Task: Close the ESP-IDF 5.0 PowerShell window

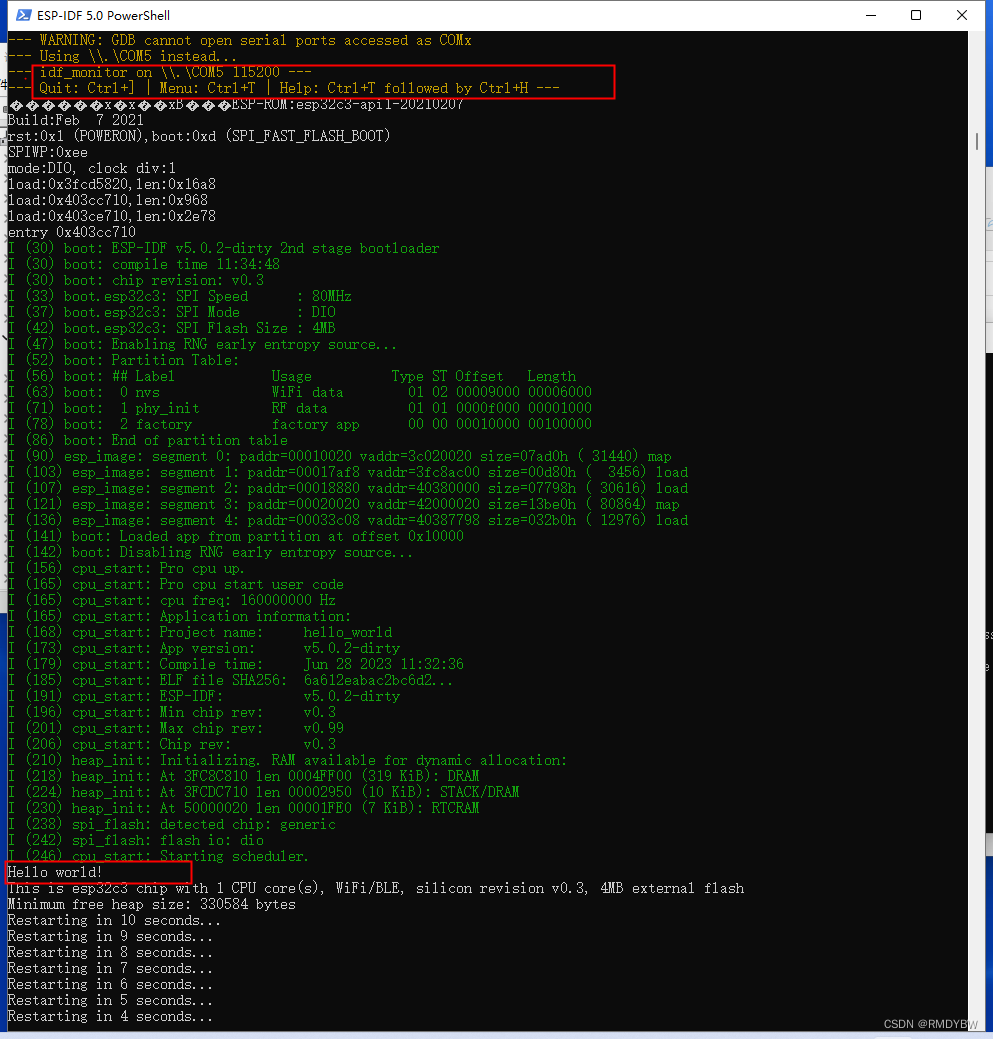Action: coord(962,15)
